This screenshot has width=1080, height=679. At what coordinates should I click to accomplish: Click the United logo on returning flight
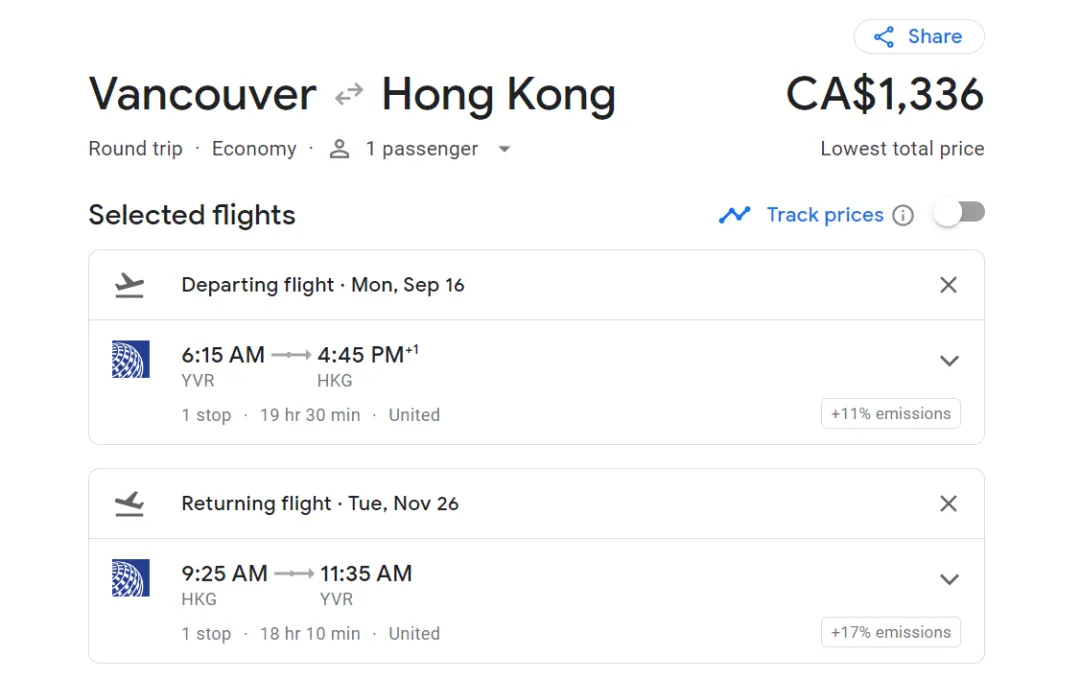(131, 577)
